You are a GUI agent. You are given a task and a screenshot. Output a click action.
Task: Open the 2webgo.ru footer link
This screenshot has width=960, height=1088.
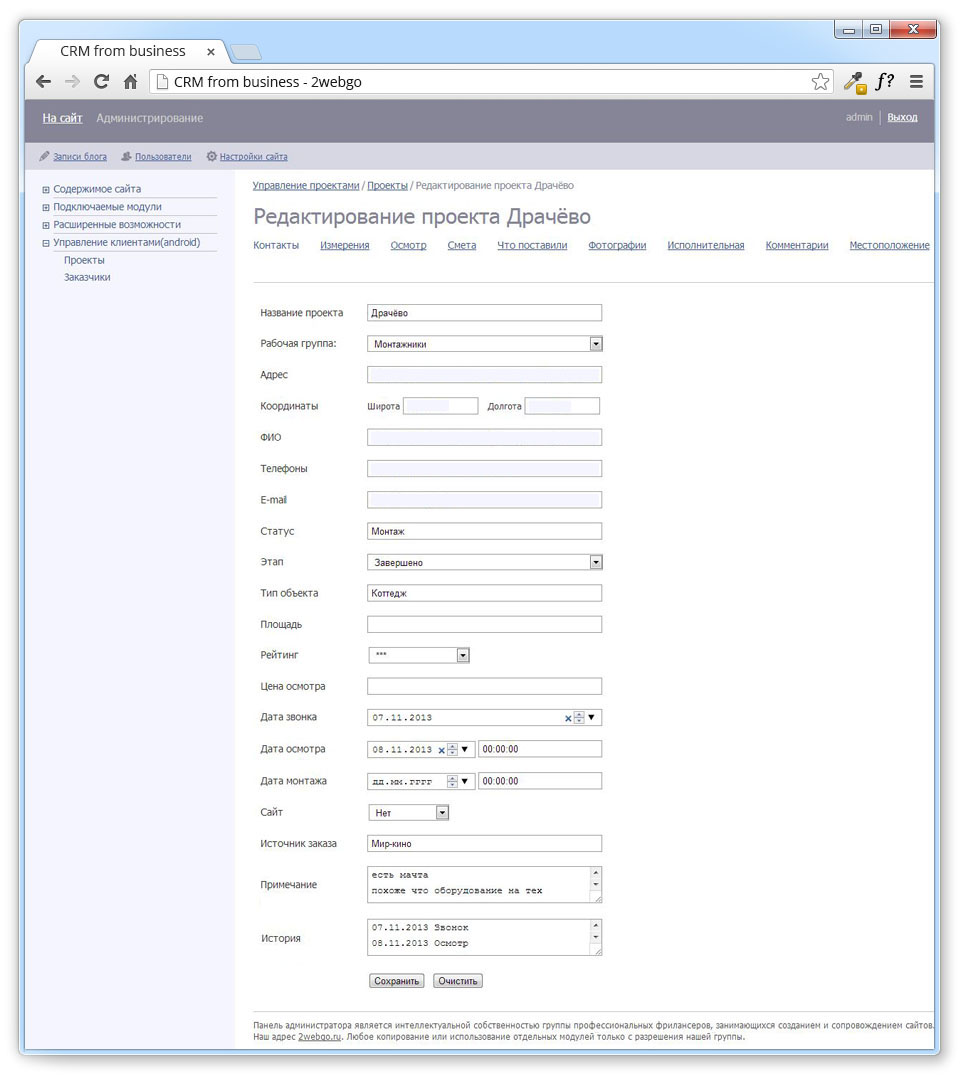(x=320, y=1037)
